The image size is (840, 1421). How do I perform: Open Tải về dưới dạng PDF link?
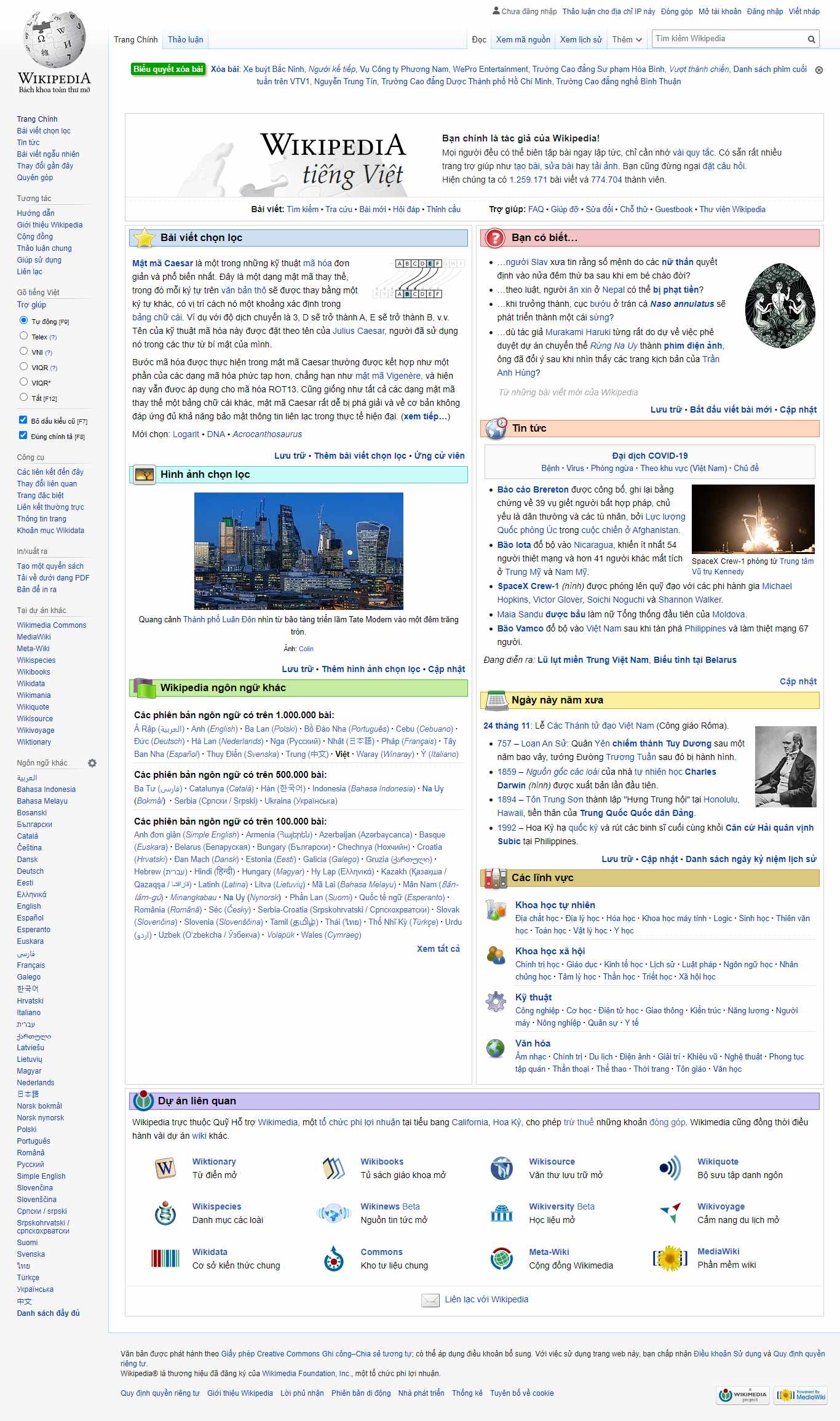click(x=53, y=578)
